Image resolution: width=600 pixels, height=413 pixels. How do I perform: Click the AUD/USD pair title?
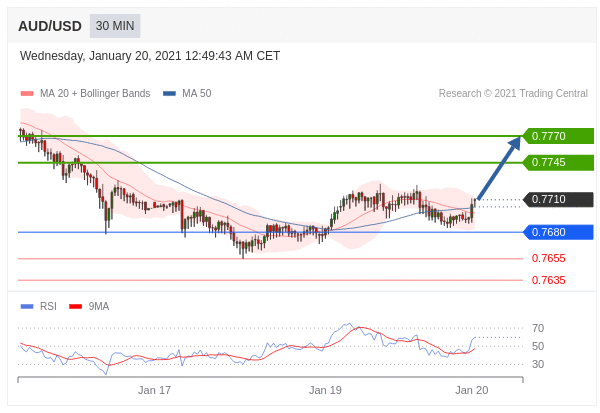[x=50, y=26]
